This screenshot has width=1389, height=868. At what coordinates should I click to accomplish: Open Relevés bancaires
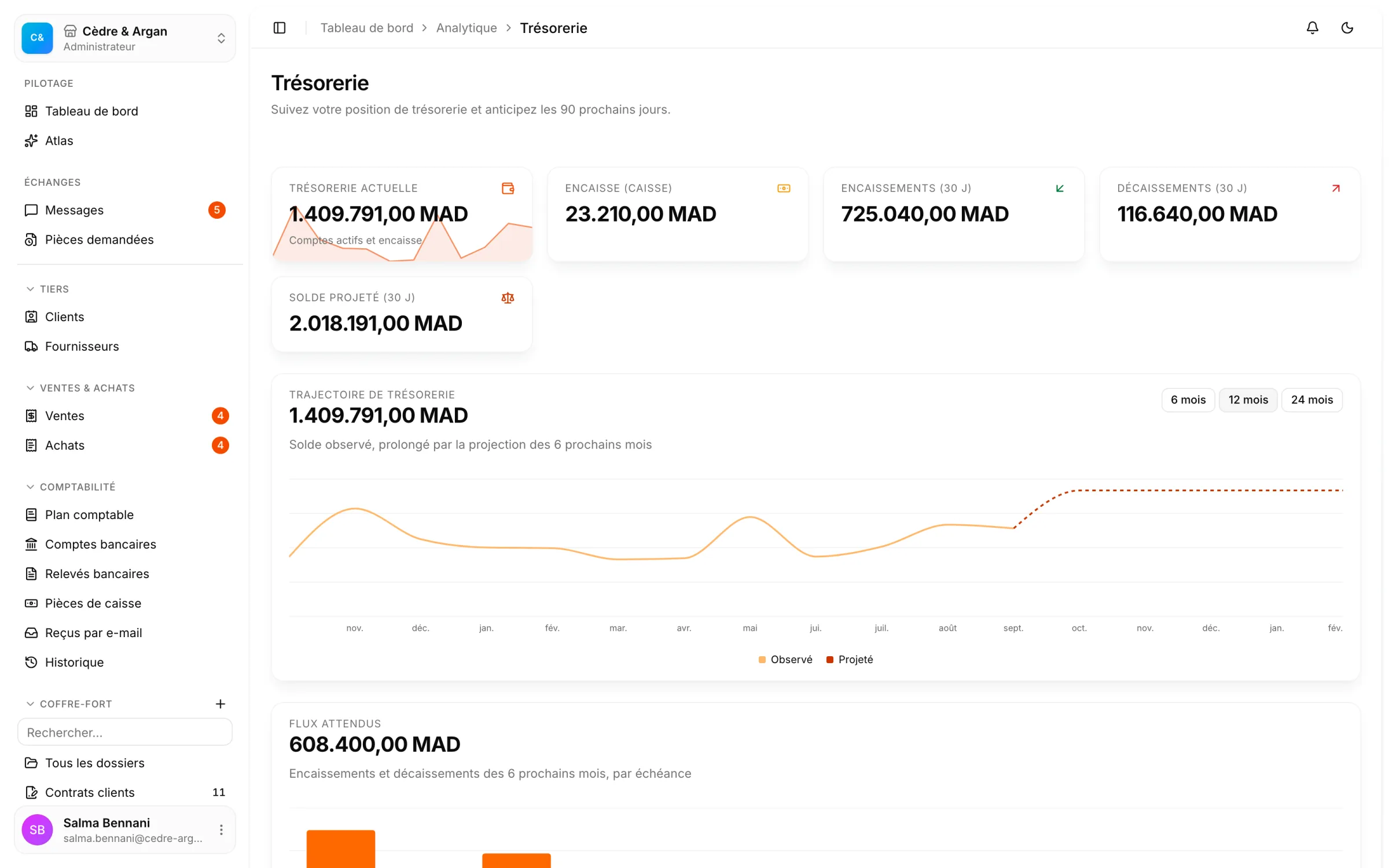tap(125, 573)
